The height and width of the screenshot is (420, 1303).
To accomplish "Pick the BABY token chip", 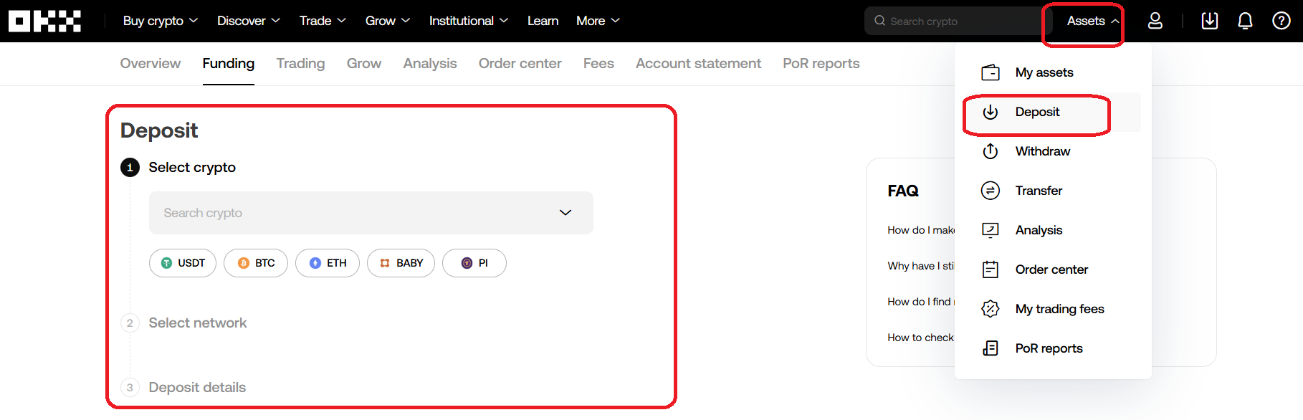I will coord(400,263).
